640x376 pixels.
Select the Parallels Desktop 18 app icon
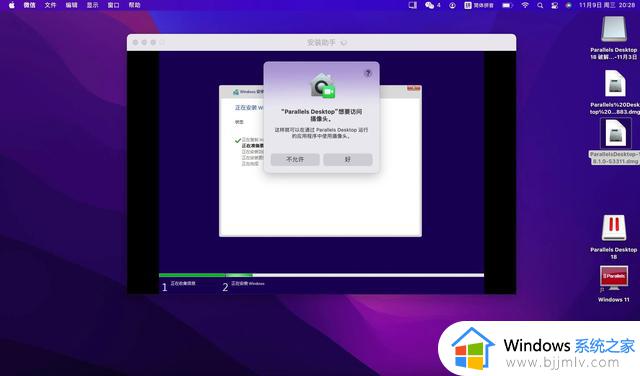tap(613, 228)
